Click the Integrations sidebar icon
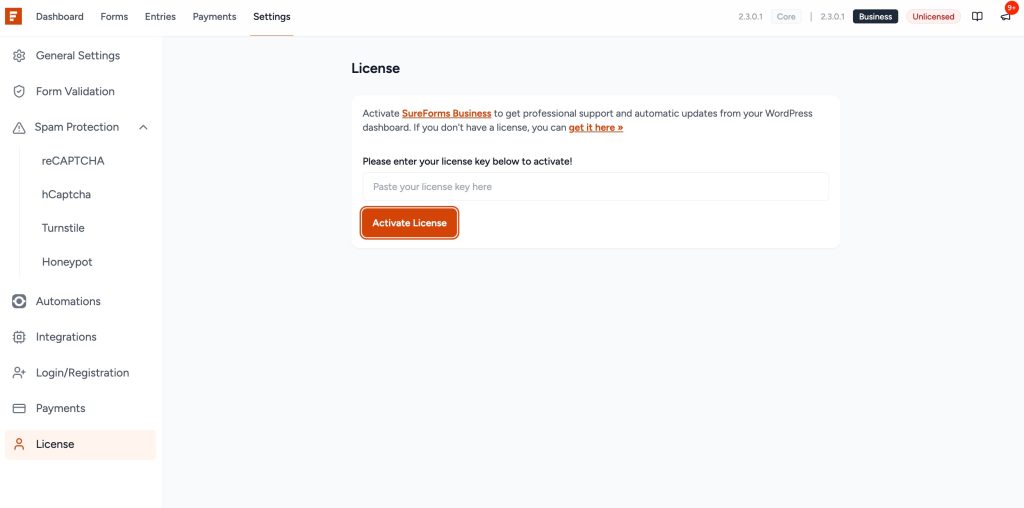 coord(18,337)
